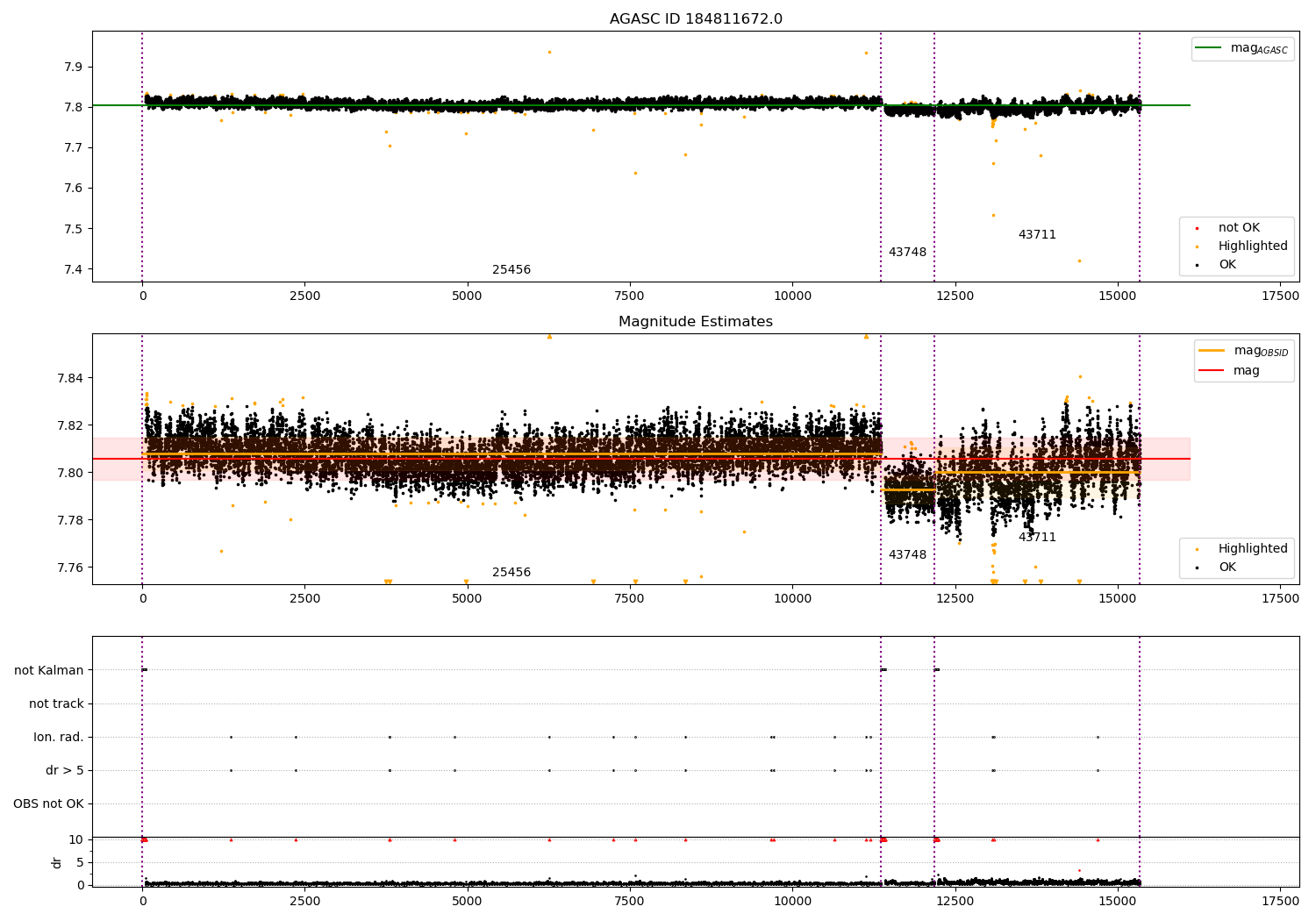Click '25456' annotation in Magnitude Estimates plot
This screenshot has width=1316, height=921.
(511, 573)
